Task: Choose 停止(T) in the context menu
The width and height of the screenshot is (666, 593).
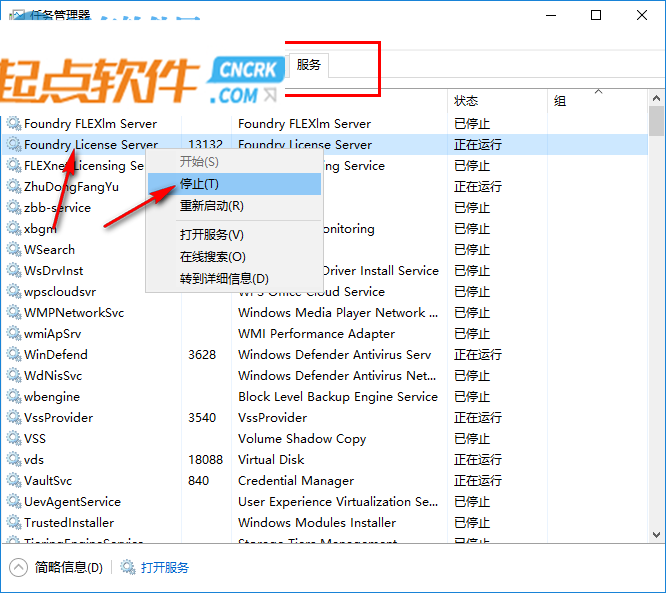Action: coord(234,184)
